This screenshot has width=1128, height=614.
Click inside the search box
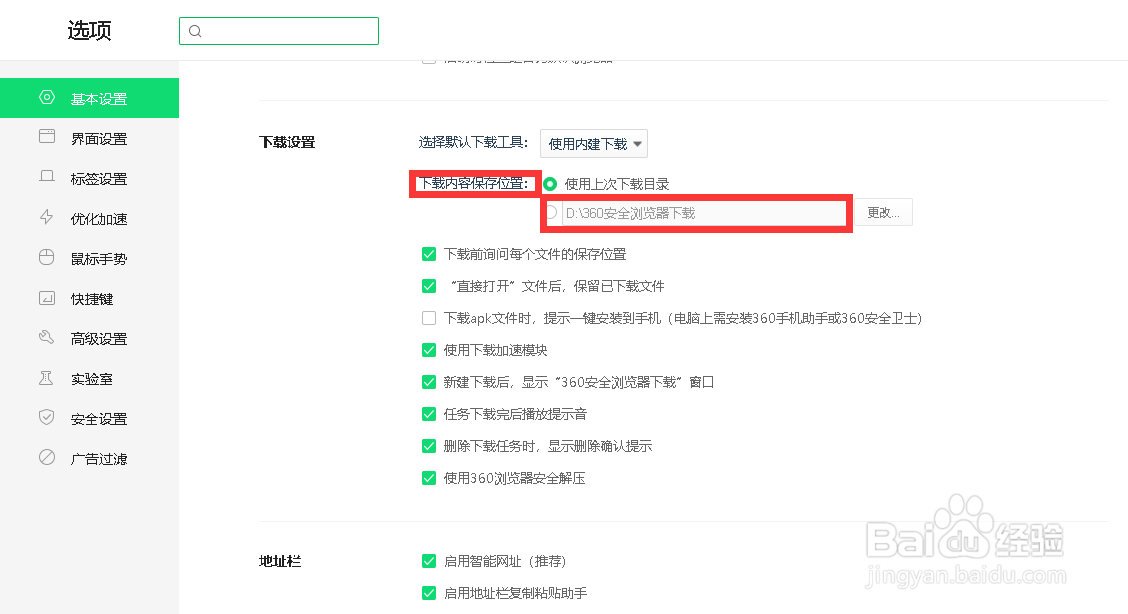tap(278, 31)
